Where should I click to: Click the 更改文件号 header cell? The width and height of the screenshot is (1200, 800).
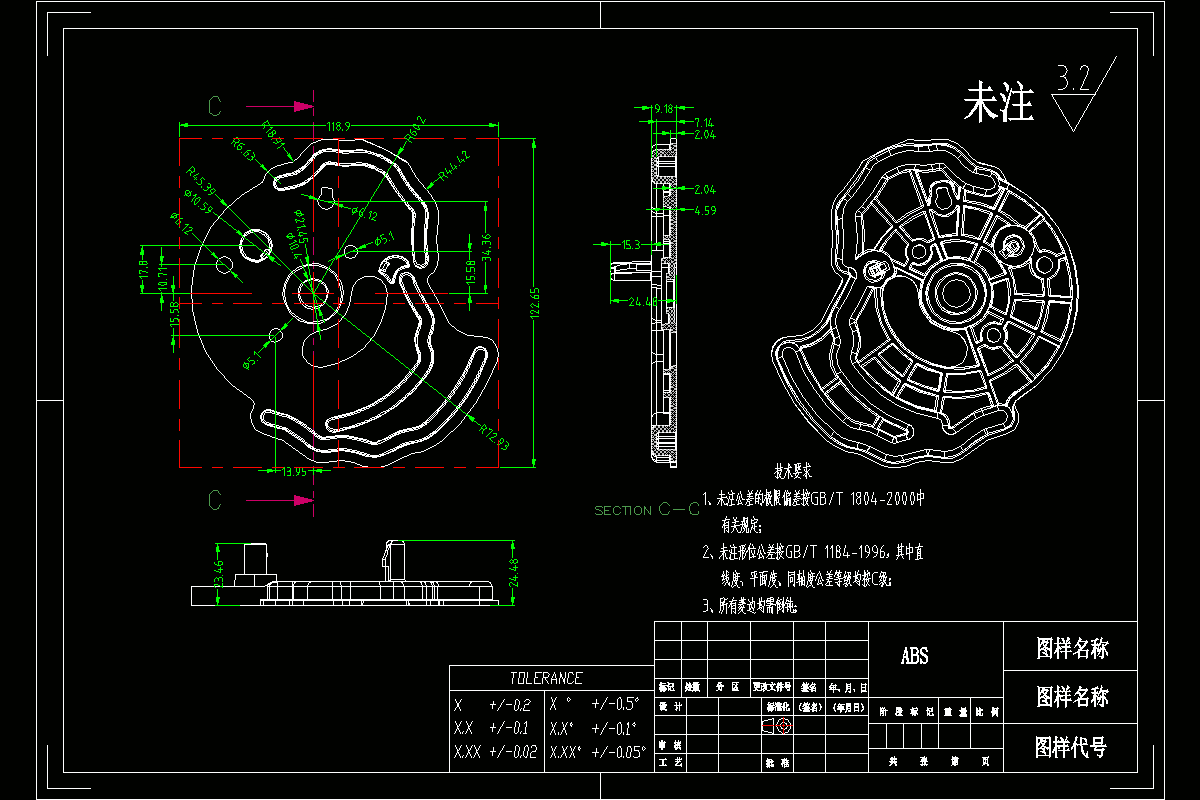tap(772, 687)
